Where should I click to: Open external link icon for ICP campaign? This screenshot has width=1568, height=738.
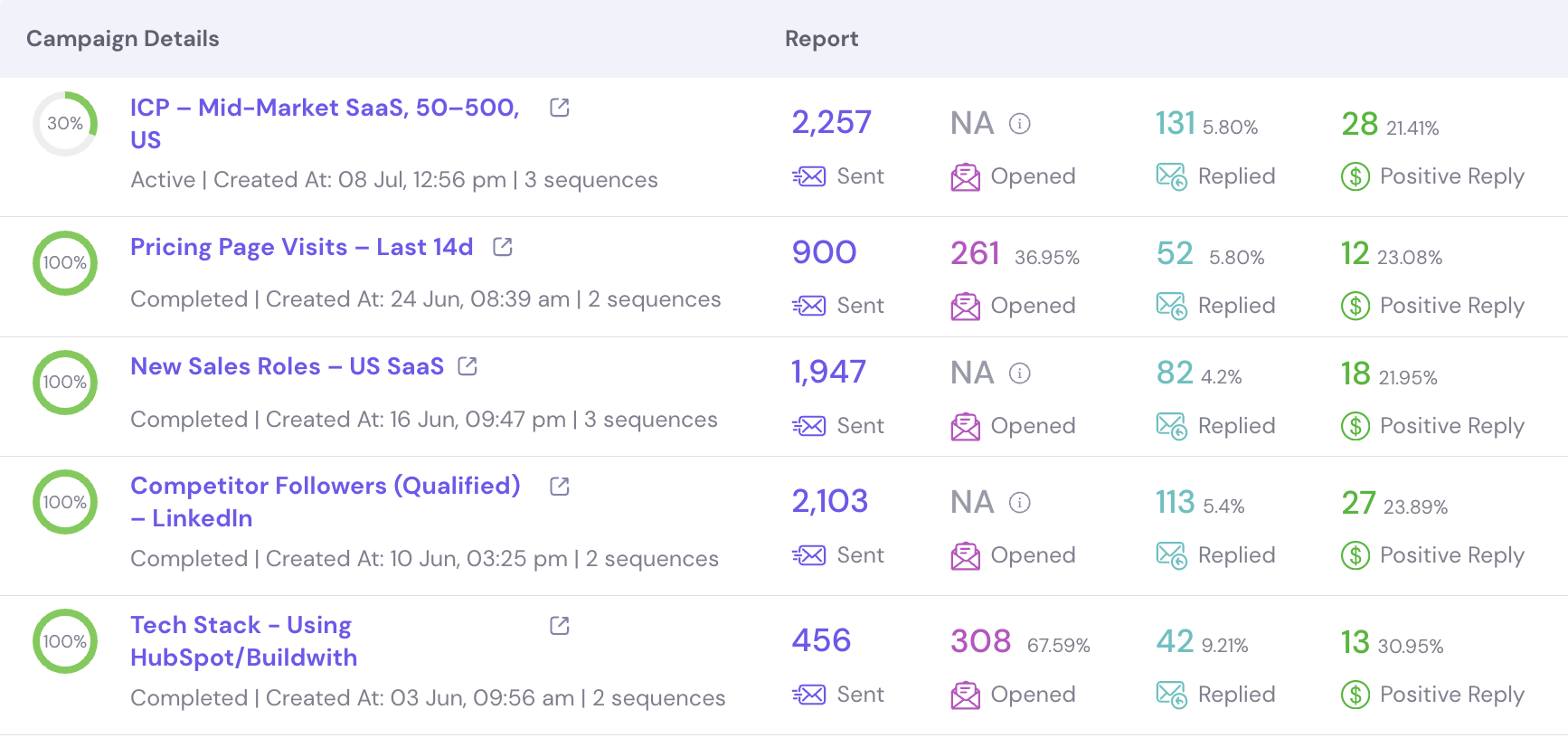tap(558, 107)
